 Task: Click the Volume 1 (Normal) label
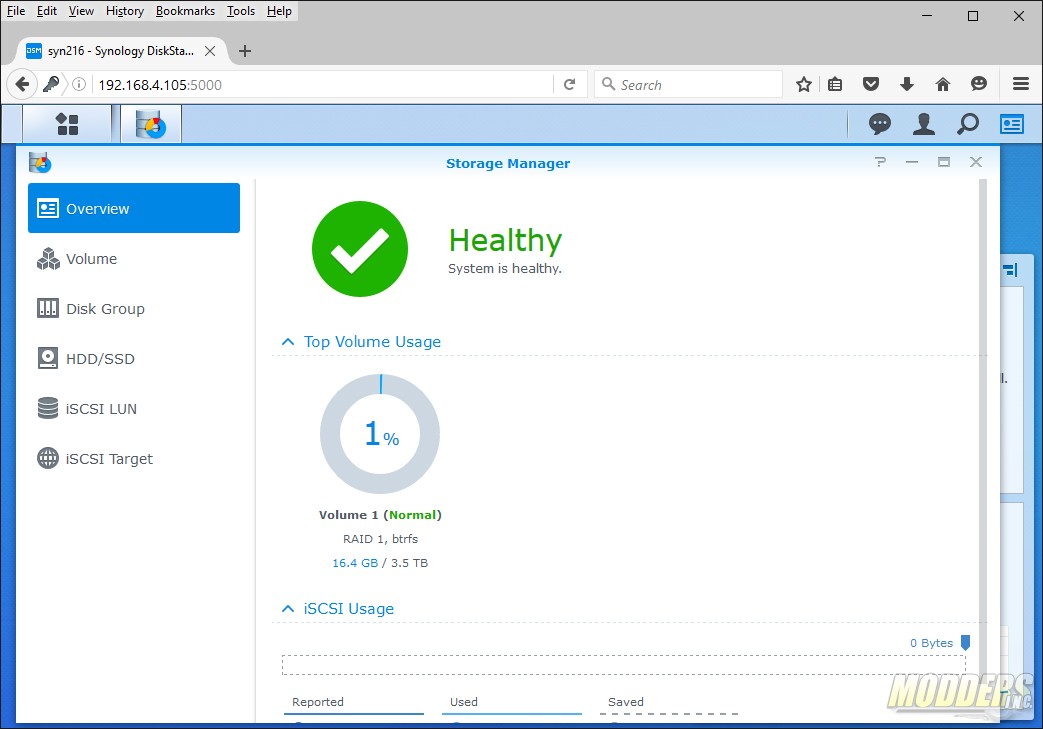pyautogui.click(x=380, y=515)
